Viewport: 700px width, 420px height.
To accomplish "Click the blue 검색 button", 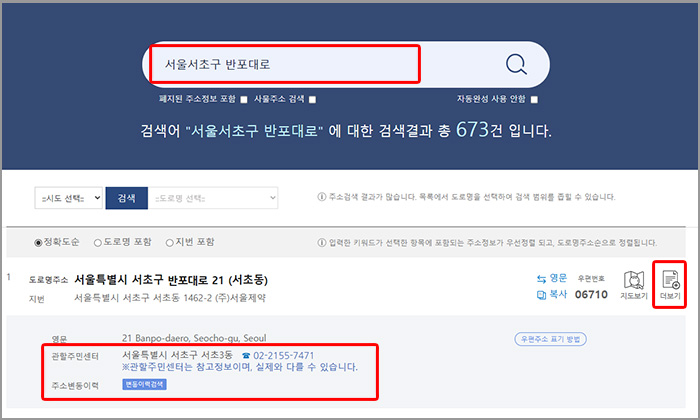I will click(x=126, y=198).
